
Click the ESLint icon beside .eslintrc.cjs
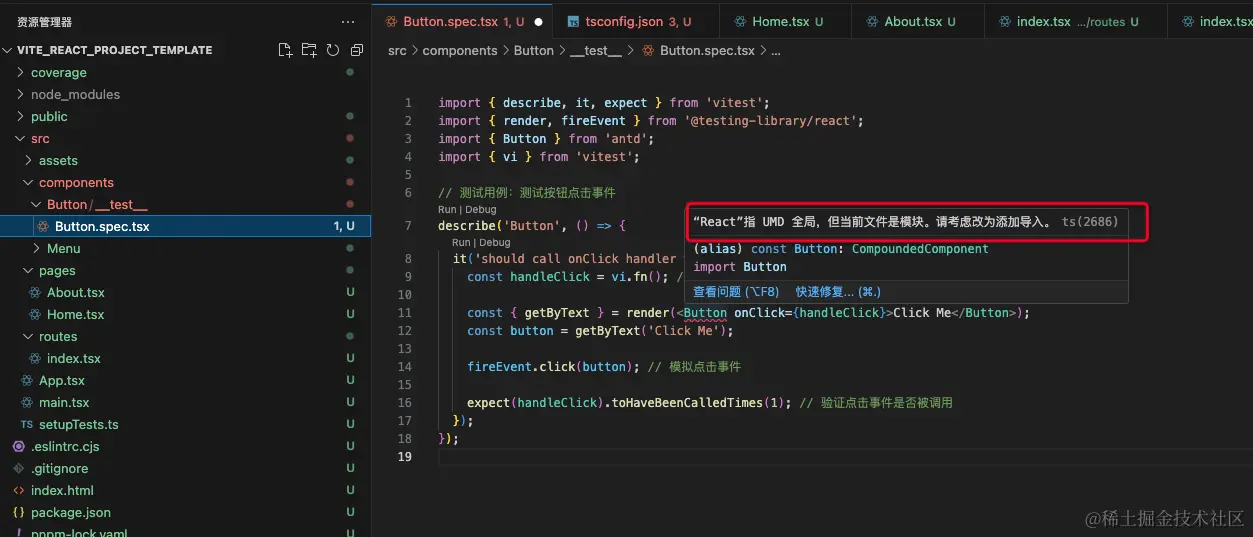click(19, 446)
